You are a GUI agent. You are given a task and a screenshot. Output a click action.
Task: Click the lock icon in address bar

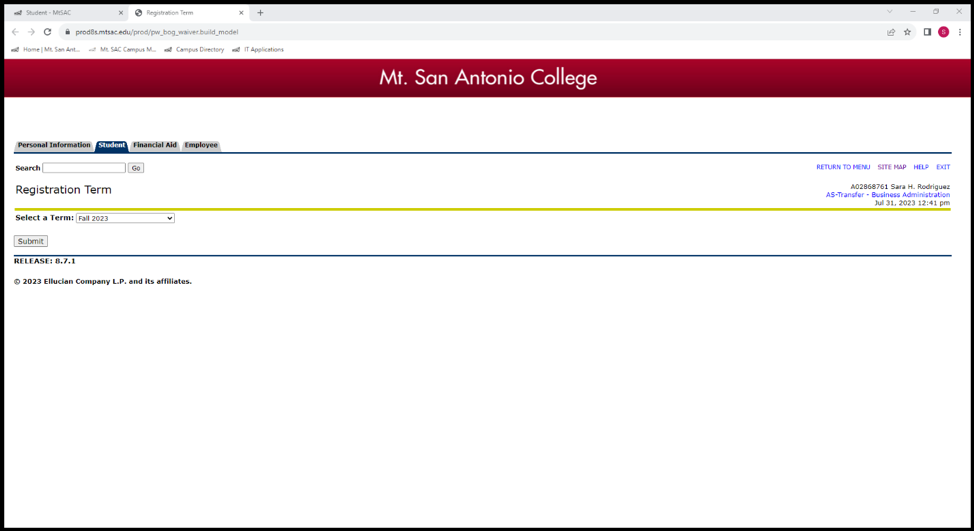[x=67, y=32]
